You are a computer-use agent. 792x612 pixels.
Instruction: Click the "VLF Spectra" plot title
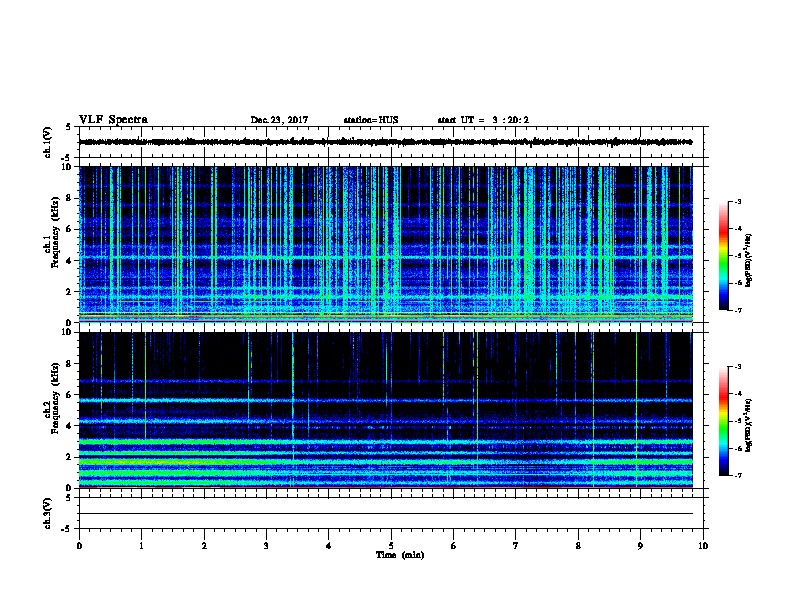click(113, 120)
